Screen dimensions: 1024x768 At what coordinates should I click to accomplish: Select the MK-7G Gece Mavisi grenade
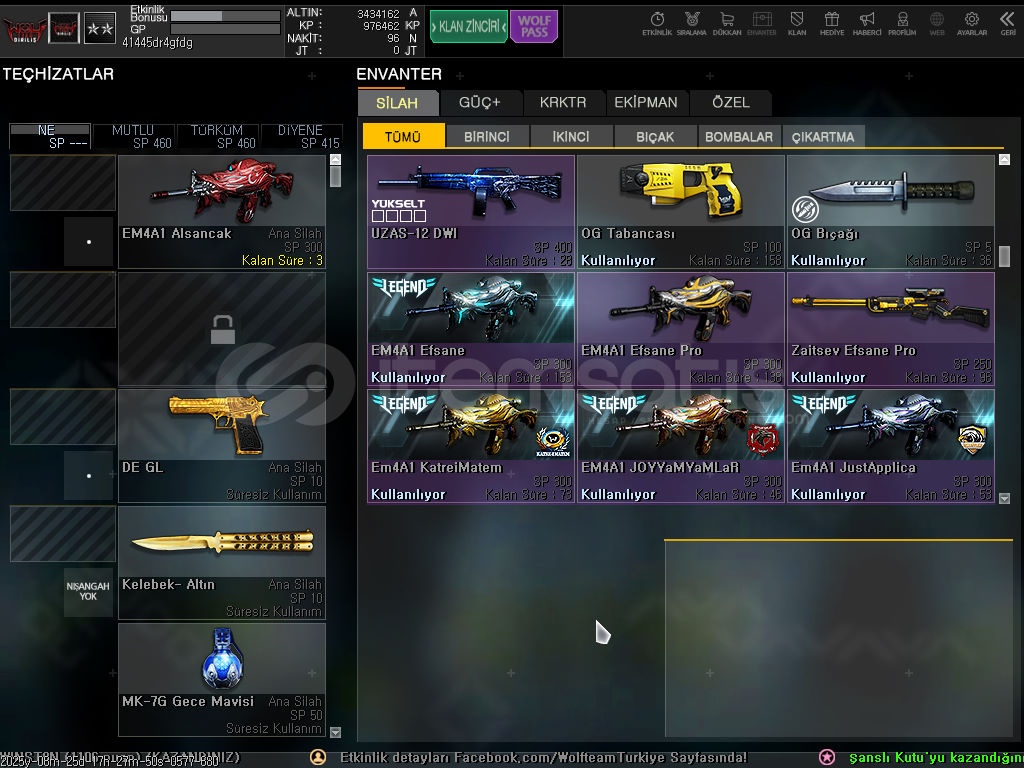coord(222,679)
